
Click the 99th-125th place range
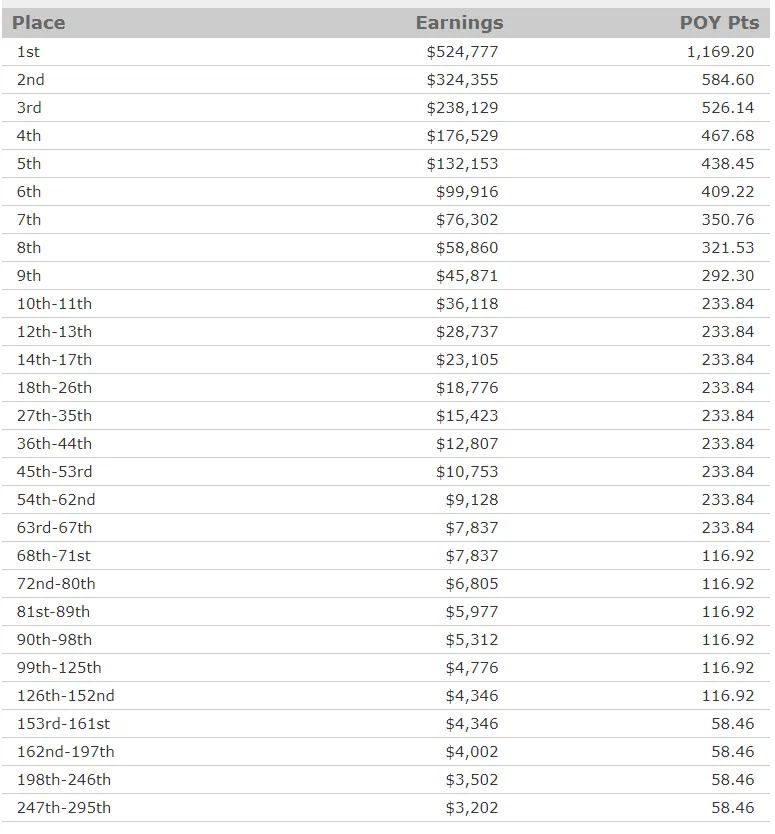click(x=59, y=668)
